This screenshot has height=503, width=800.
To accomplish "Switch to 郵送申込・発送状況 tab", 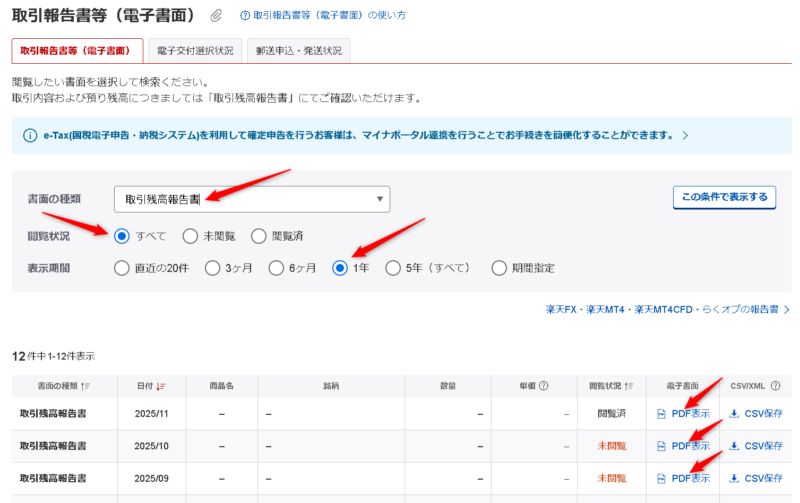I will pyautogui.click(x=298, y=50).
